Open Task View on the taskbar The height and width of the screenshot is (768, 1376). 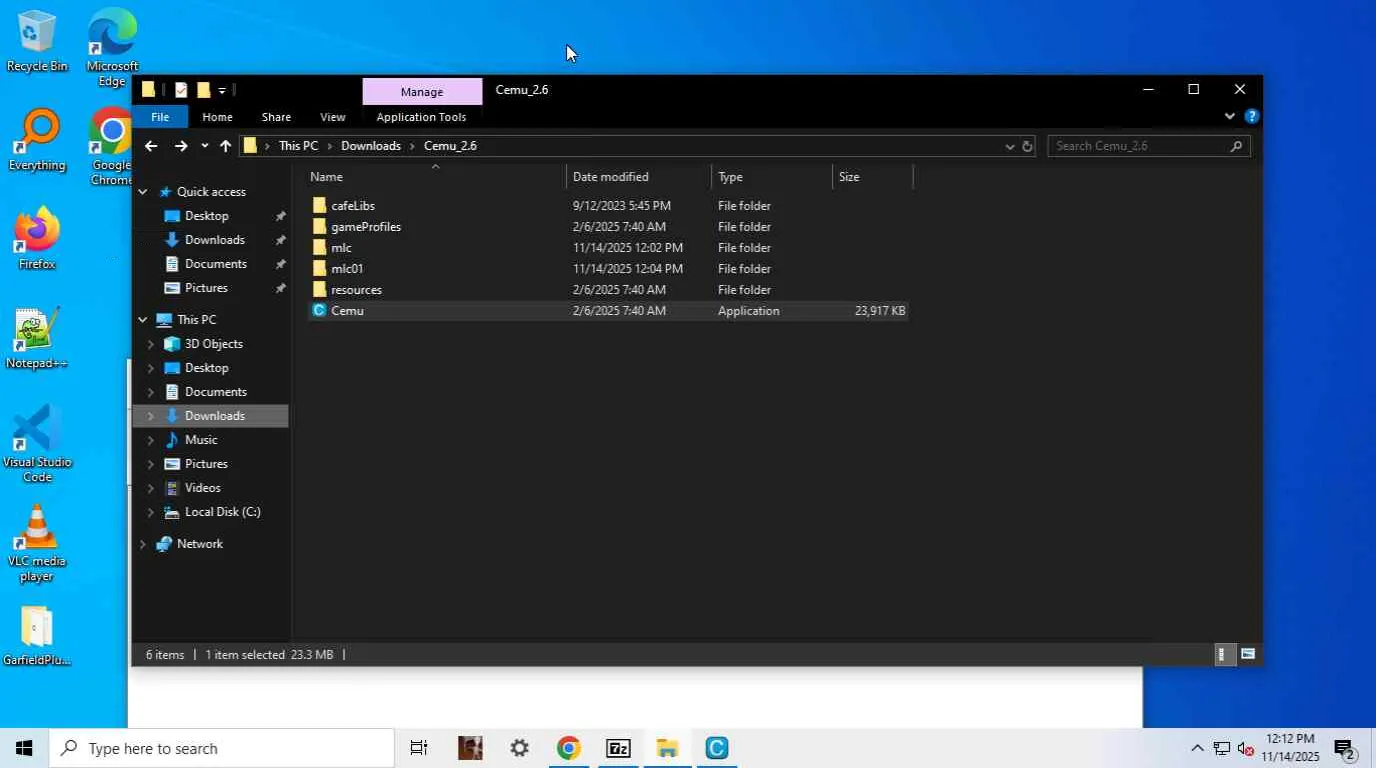point(419,748)
